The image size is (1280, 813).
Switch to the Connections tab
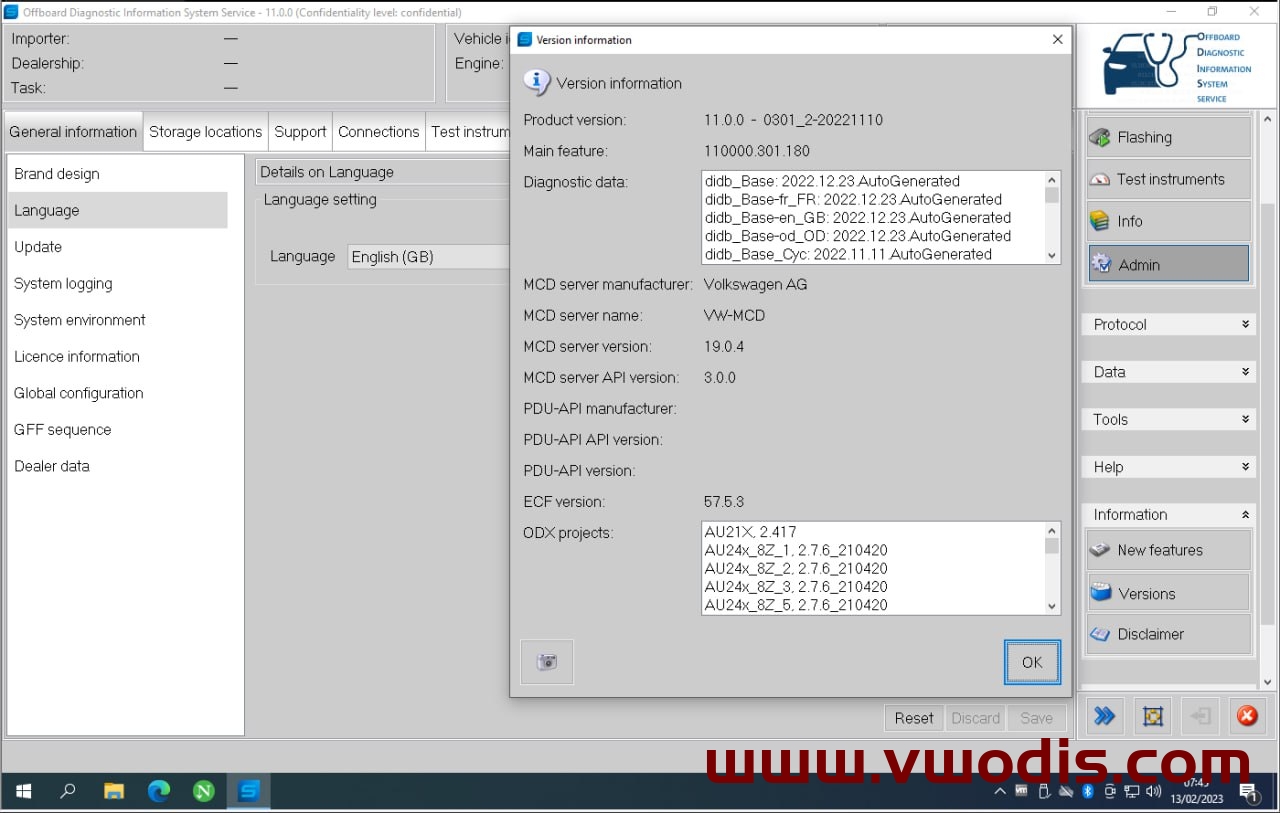378,132
